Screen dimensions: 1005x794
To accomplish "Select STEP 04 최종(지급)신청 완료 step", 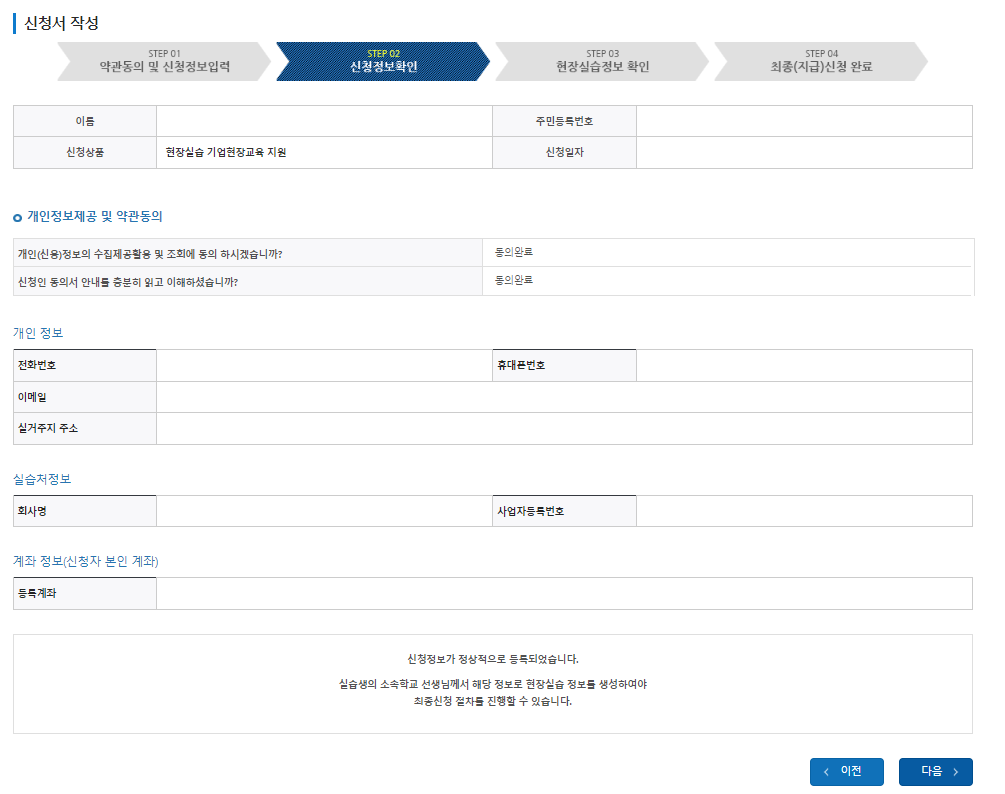I will 821,62.
